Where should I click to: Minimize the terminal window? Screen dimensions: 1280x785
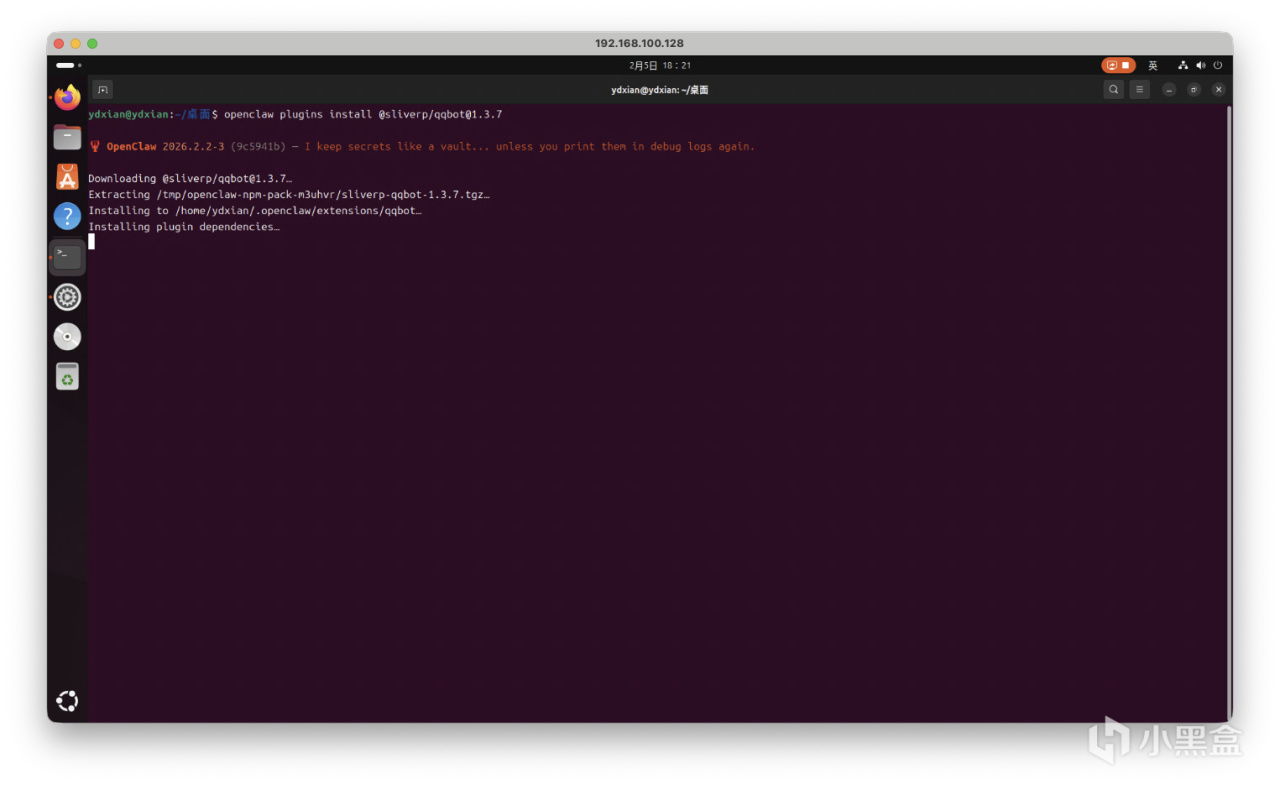(x=1168, y=90)
